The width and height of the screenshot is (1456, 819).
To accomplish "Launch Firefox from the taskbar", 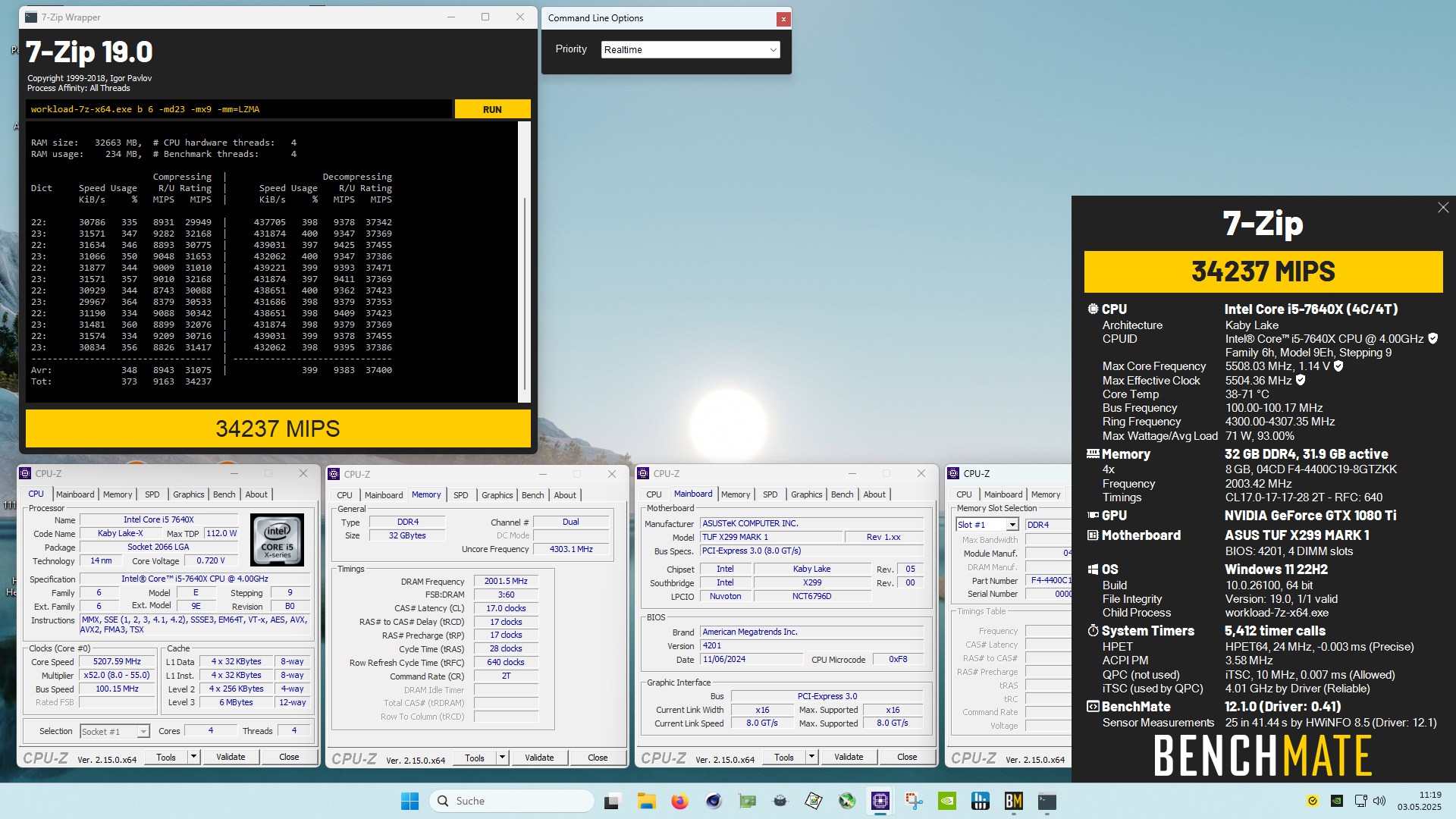I will [679, 801].
